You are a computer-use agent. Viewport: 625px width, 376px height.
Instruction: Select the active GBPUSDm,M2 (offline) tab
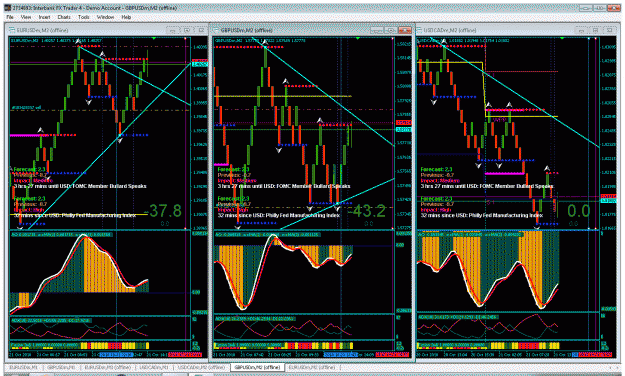[x=257, y=367]
